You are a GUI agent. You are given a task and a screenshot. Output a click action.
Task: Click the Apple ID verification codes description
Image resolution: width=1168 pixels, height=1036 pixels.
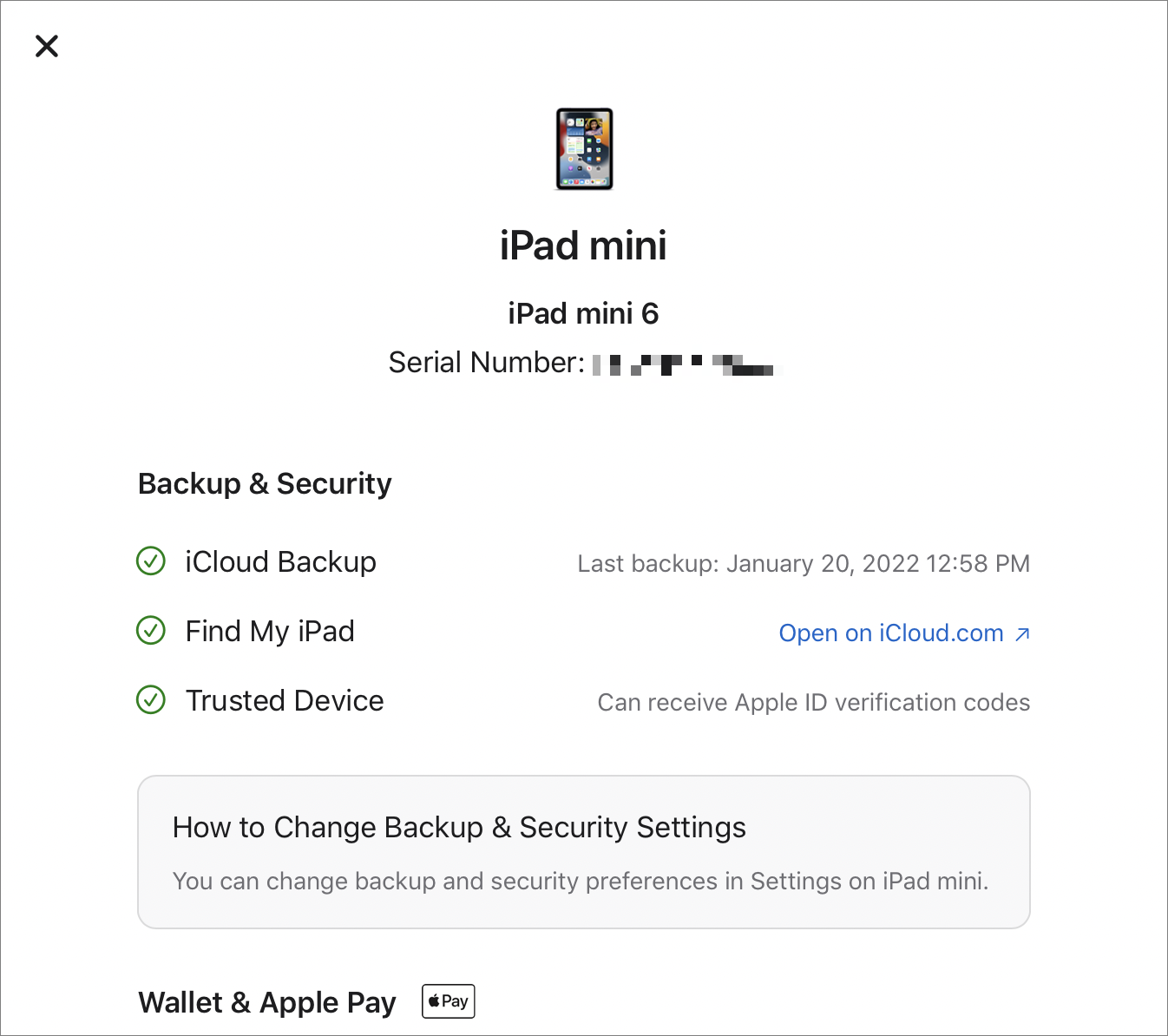click(813, 702)
